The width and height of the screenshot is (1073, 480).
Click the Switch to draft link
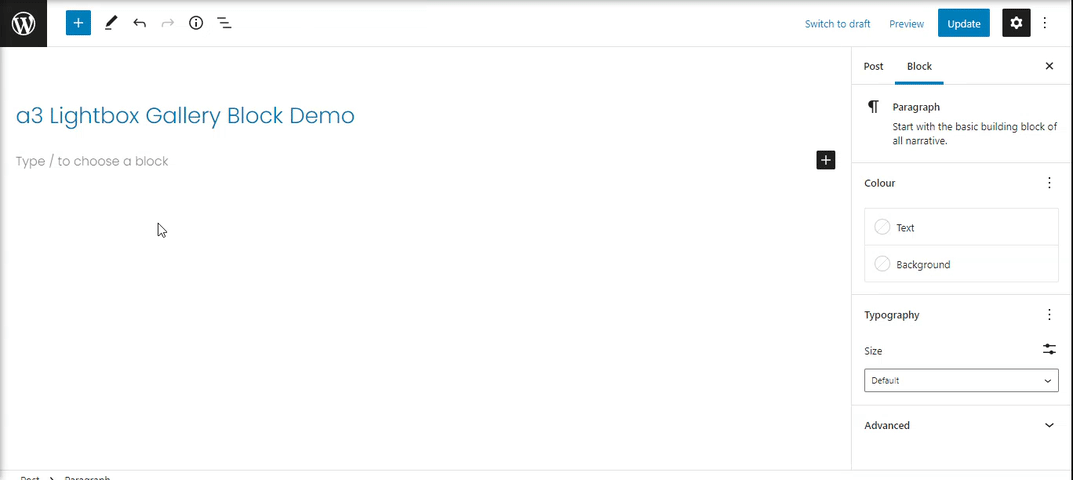(x=838, y=24)
